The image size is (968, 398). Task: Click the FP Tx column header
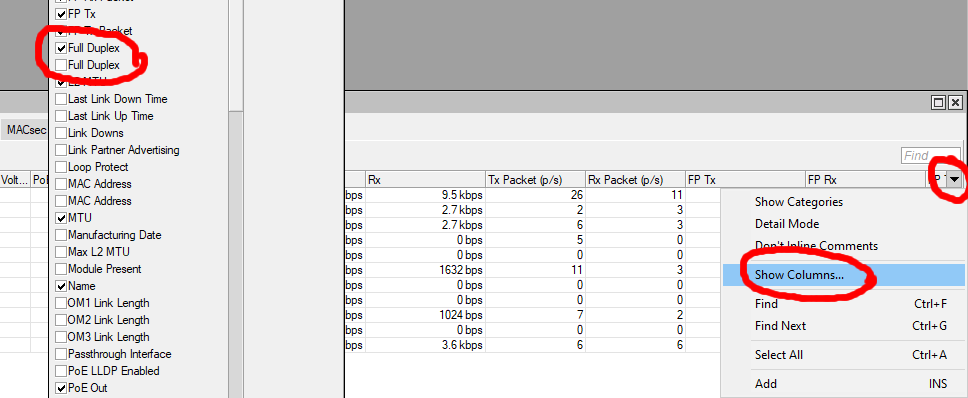(745, 180)
